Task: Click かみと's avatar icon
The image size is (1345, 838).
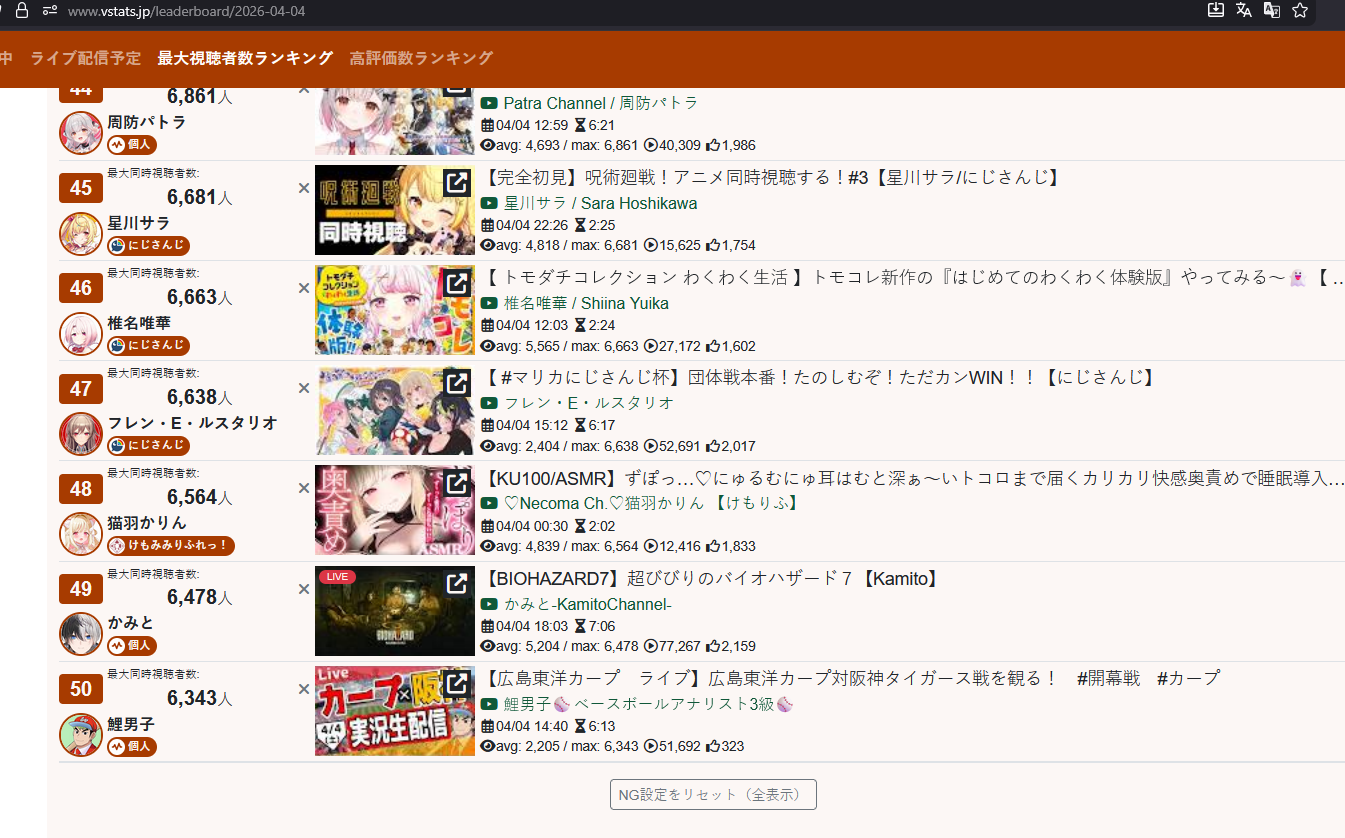Action: [x=81, y=634]
